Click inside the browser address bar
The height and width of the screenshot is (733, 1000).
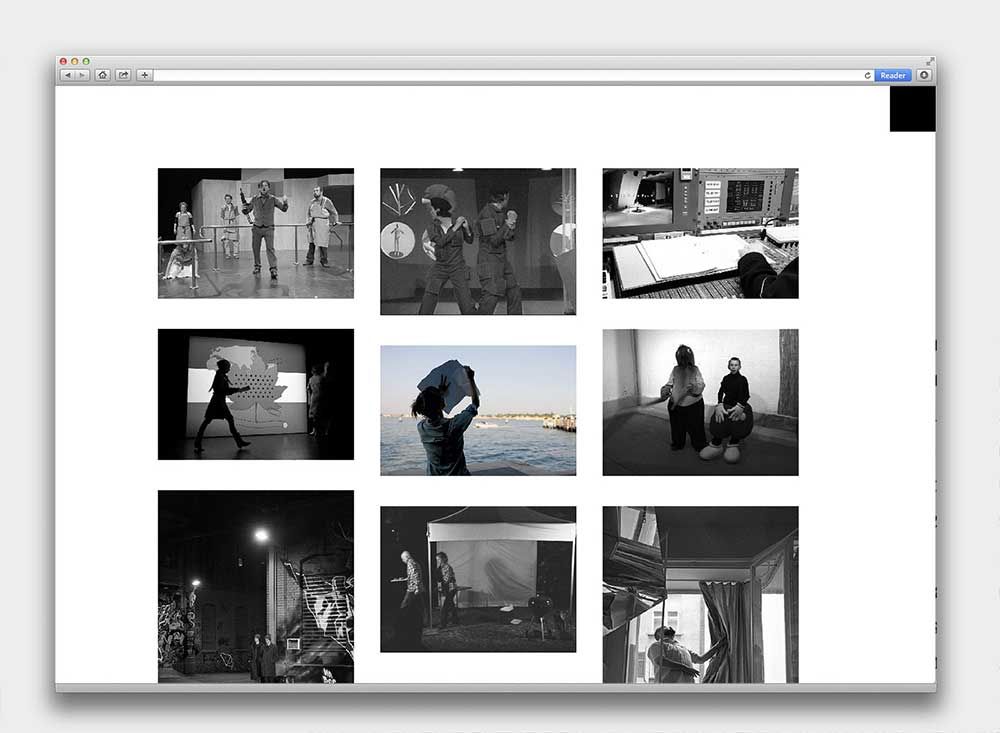(x=500, y=76)
